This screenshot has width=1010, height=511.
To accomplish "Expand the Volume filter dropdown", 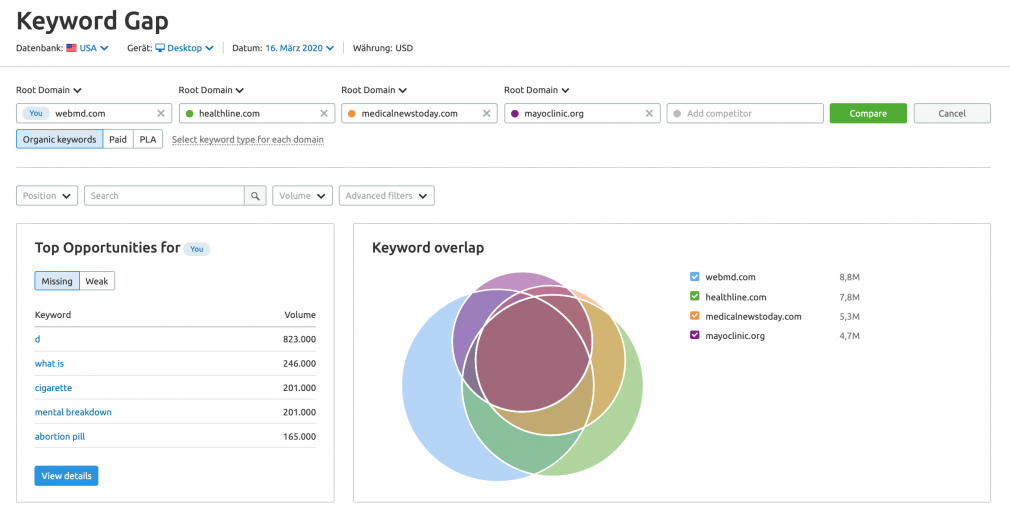I will click(x=303, y=196).
